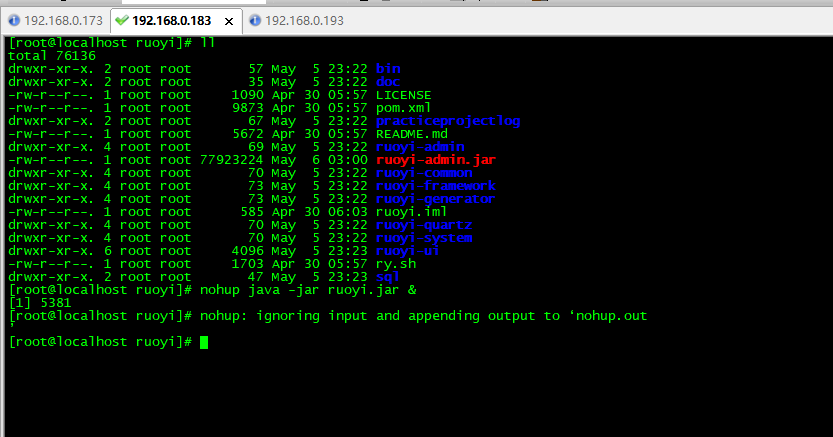The height and width of the screenshot is (437, 833).
Task: Click the 'LICENSE' file name
Action: (x=403, y=95)
